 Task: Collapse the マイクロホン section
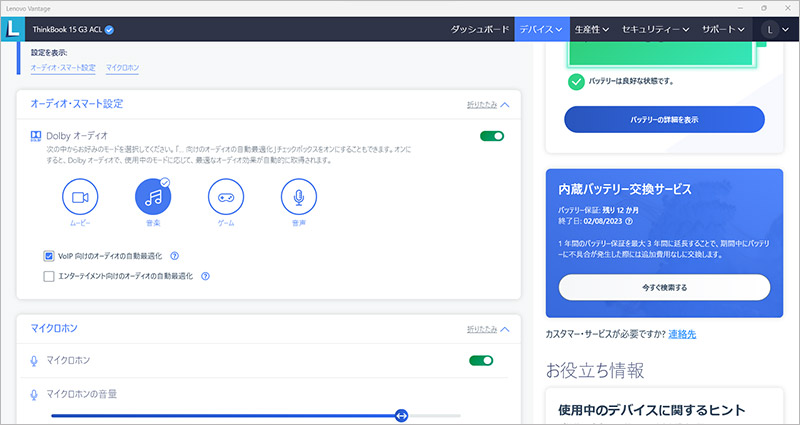coord(488,328)
